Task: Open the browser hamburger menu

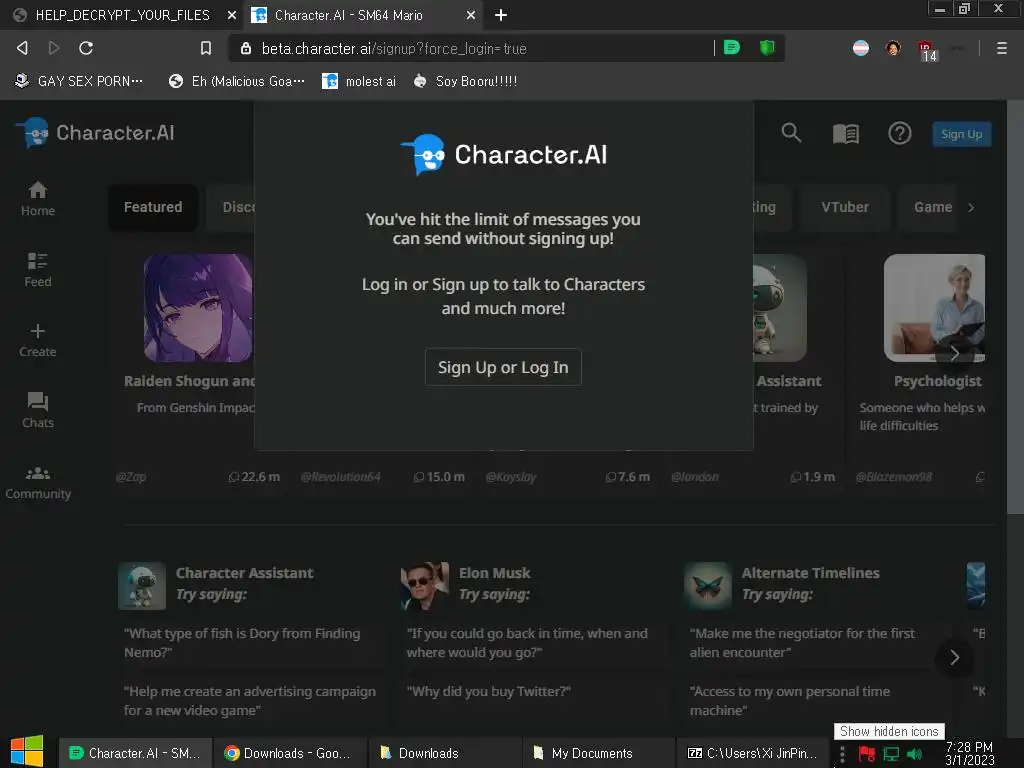Action: click(1001, 48)
